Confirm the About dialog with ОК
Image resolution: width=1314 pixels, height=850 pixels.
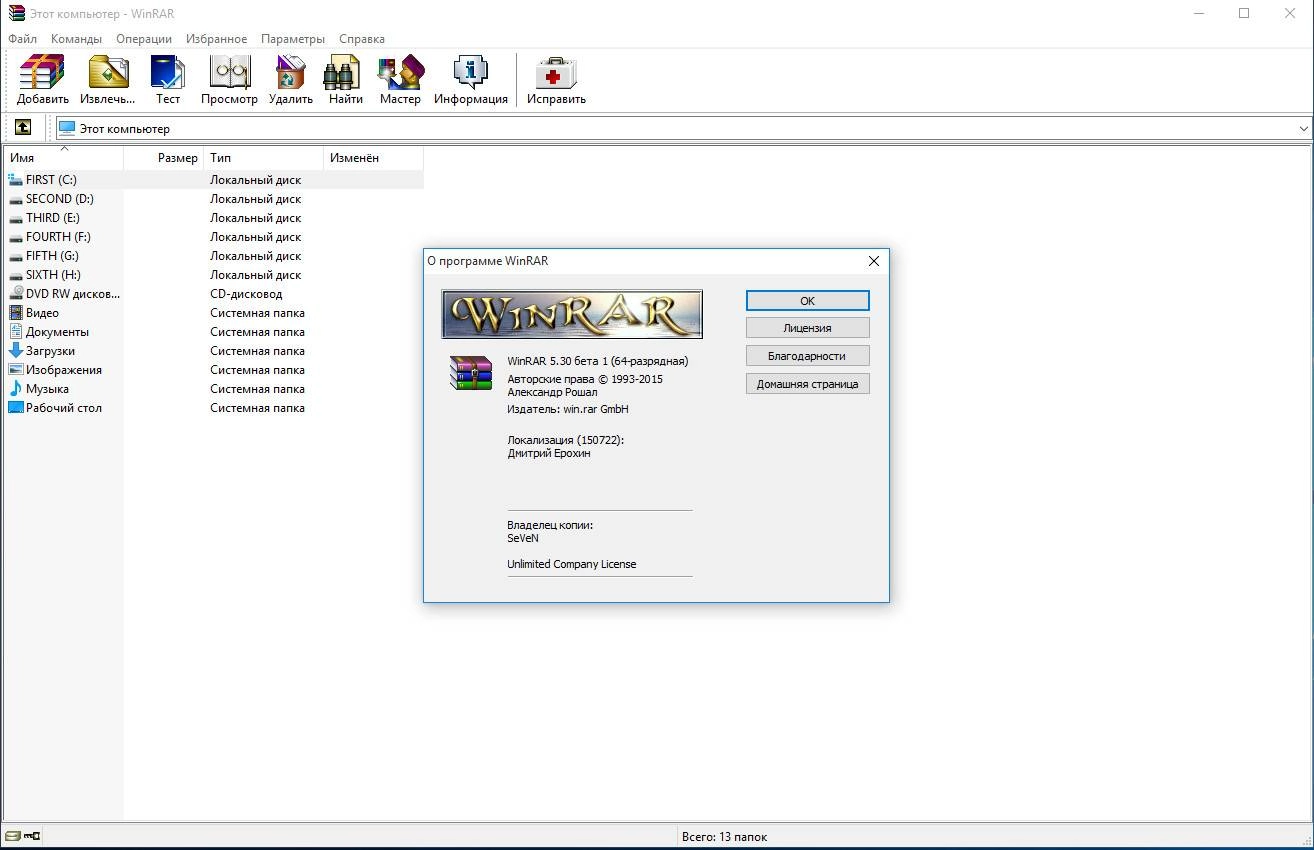click(x=808, y=300)
